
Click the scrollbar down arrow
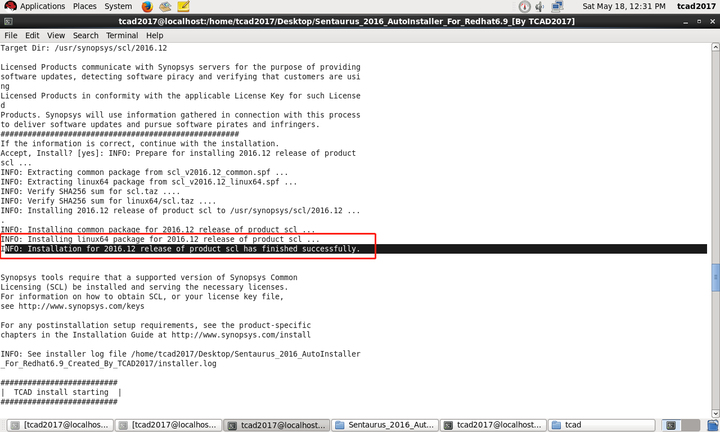pyautogui.click(x=715, y=413)
